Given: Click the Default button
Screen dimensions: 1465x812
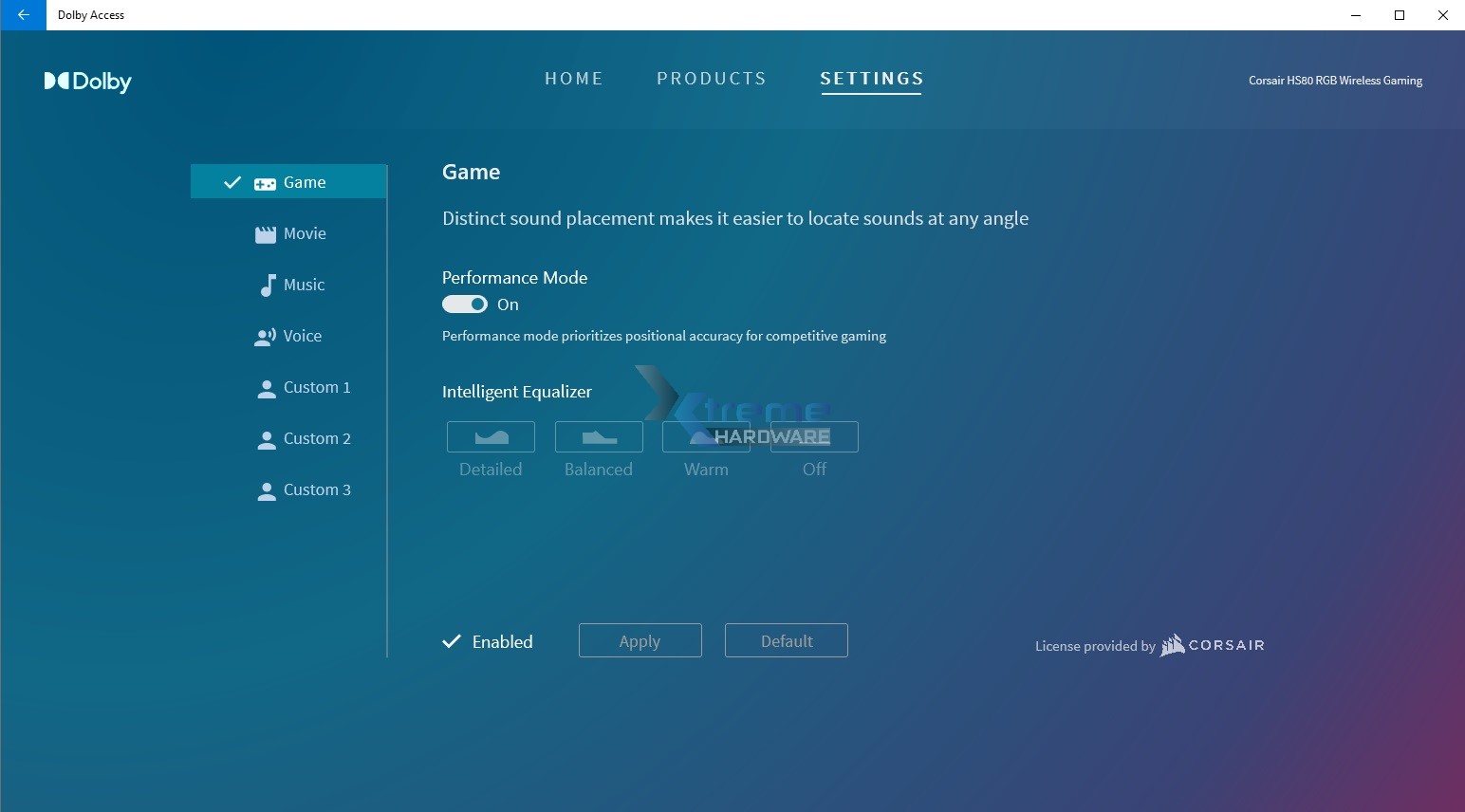Looking at the screenshot, I should 786,640.
